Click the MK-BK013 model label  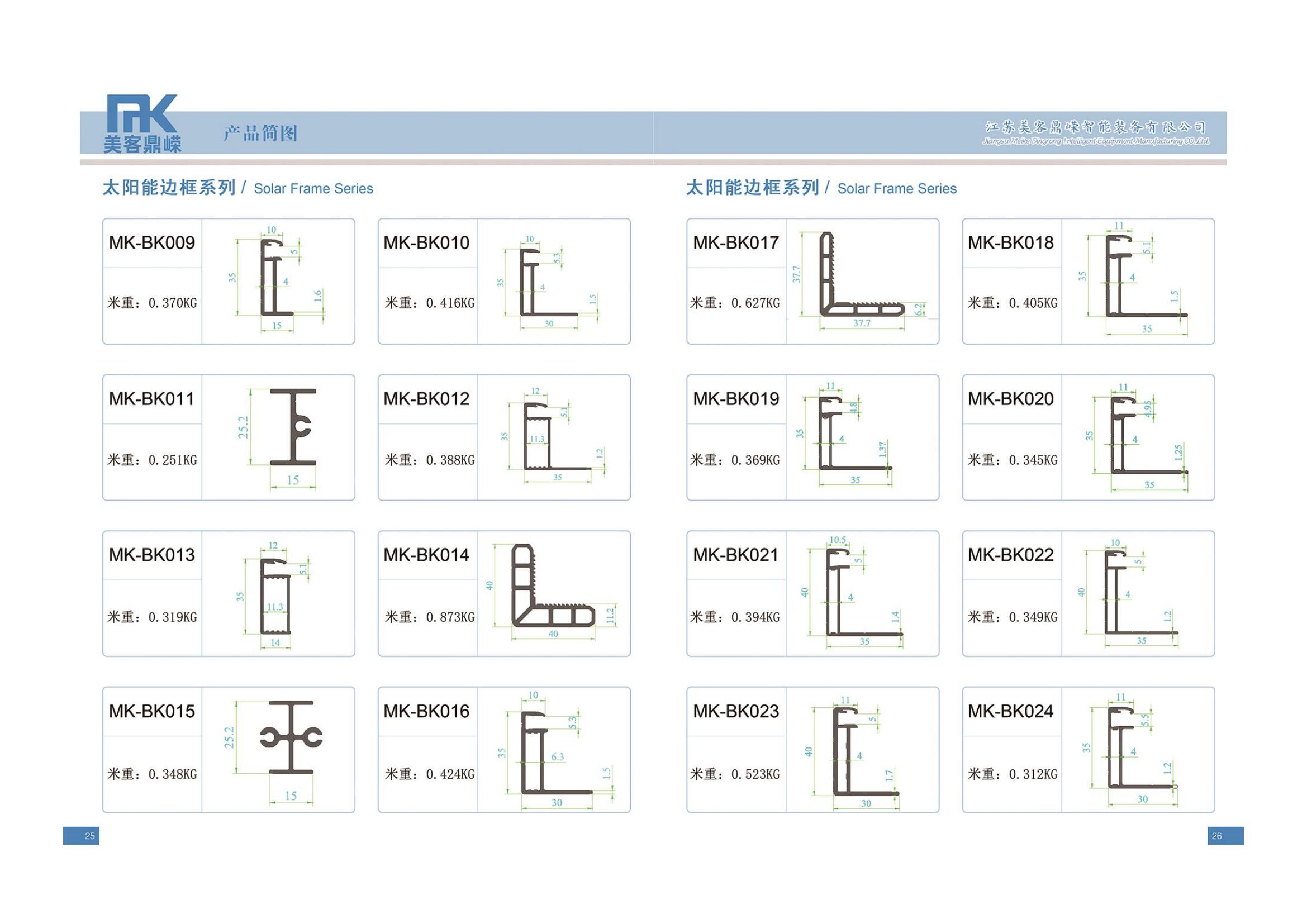pos(152,555)
